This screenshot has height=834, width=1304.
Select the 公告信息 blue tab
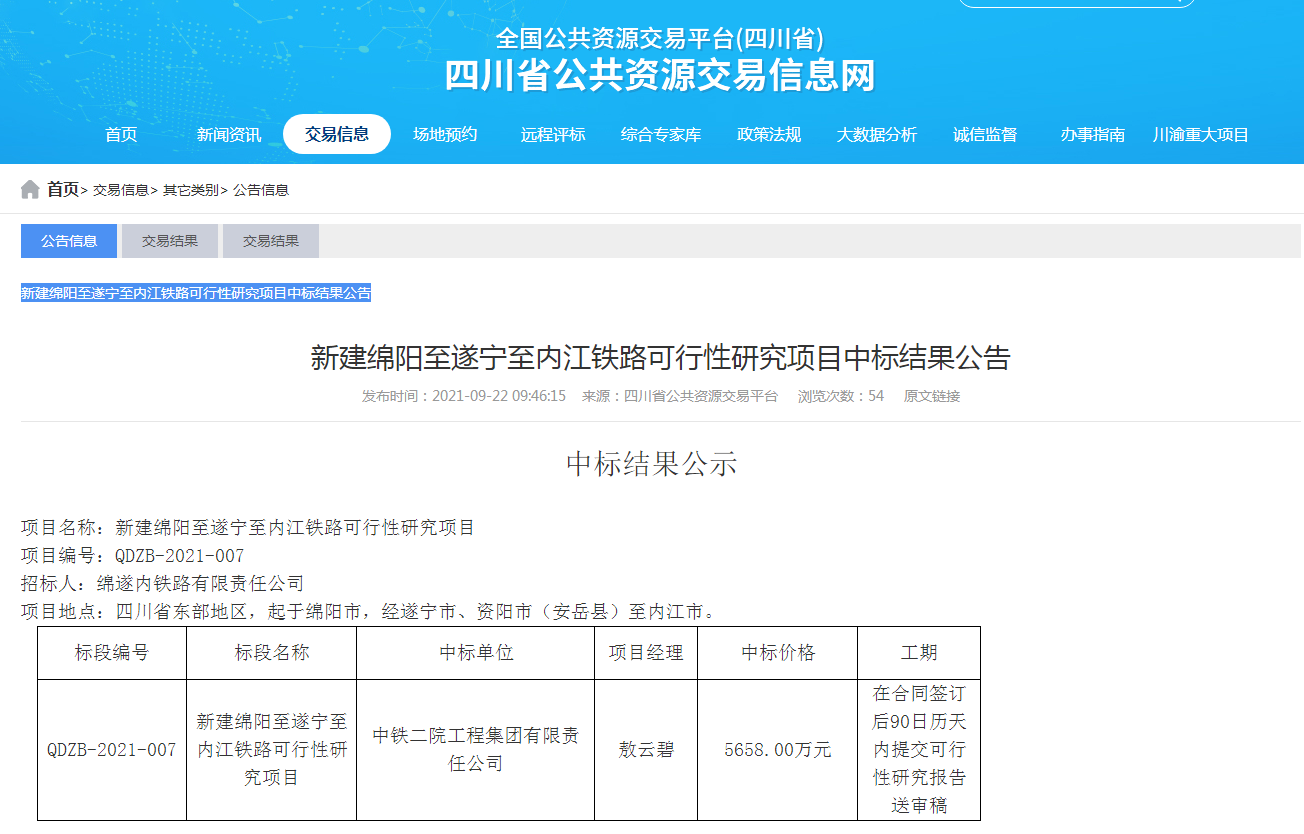coord(69,241)
